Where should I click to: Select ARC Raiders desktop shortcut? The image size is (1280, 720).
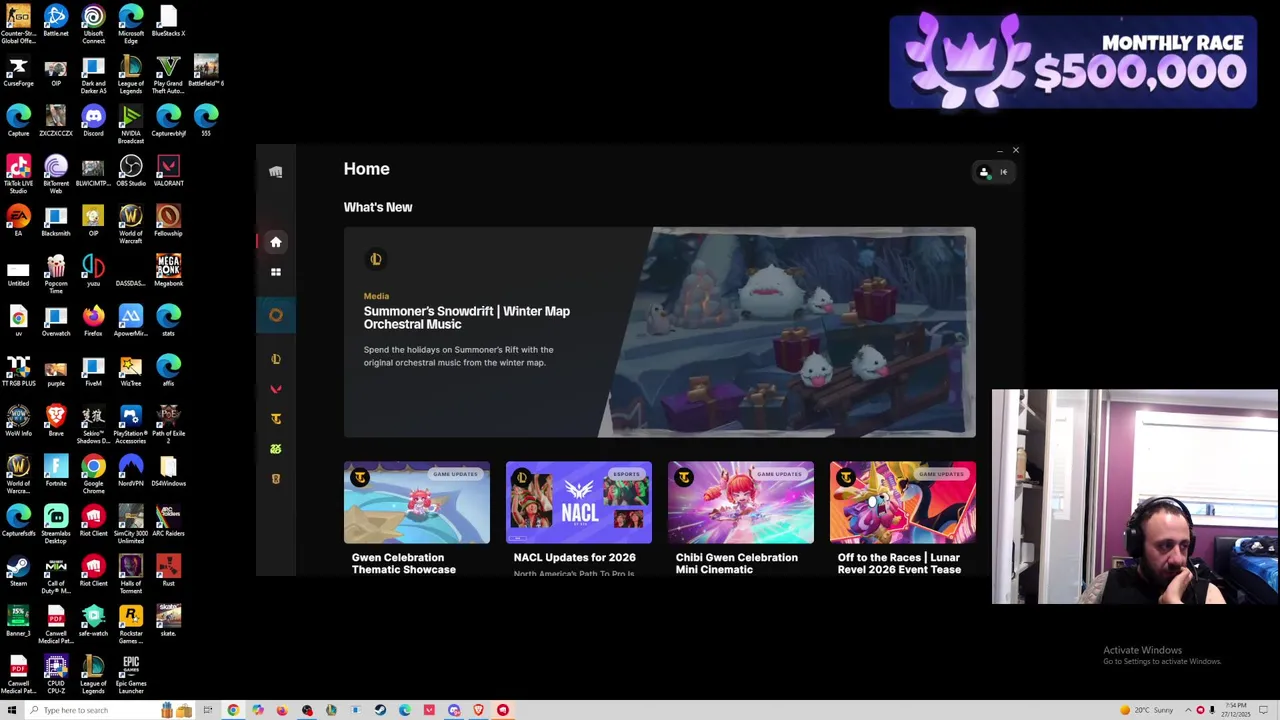168,521
